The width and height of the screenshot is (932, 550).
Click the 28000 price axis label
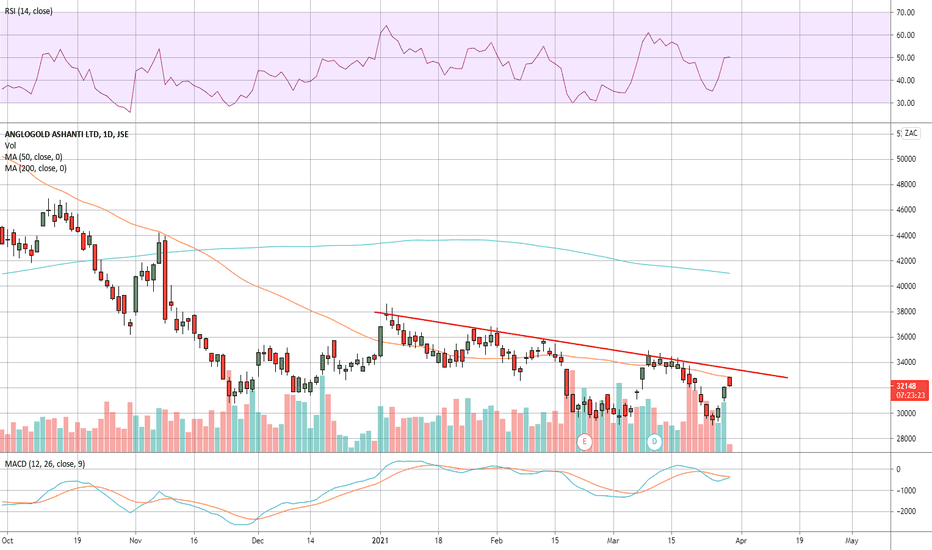coord(906,439)
